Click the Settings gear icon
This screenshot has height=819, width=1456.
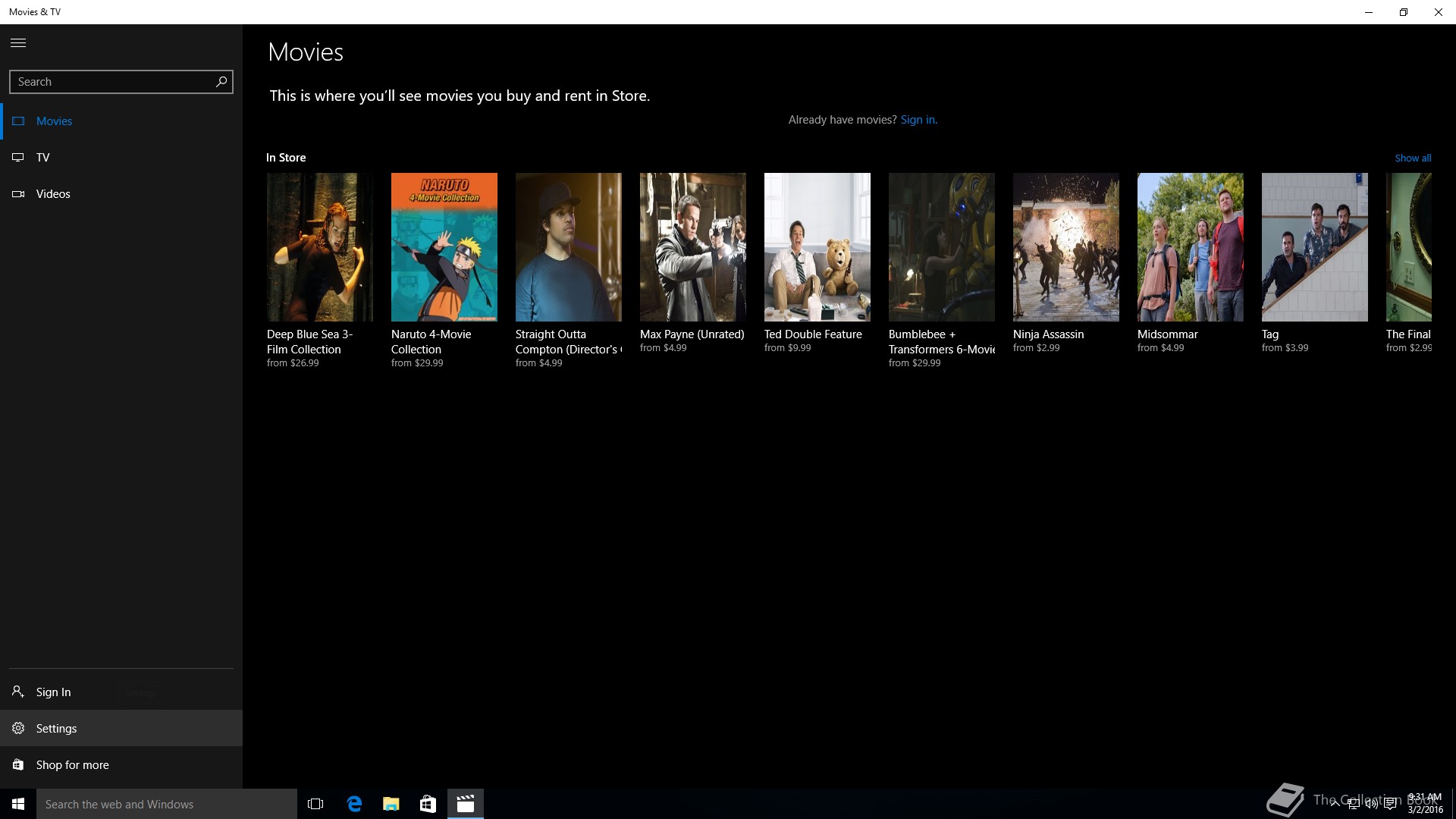(x=18, y=728)
